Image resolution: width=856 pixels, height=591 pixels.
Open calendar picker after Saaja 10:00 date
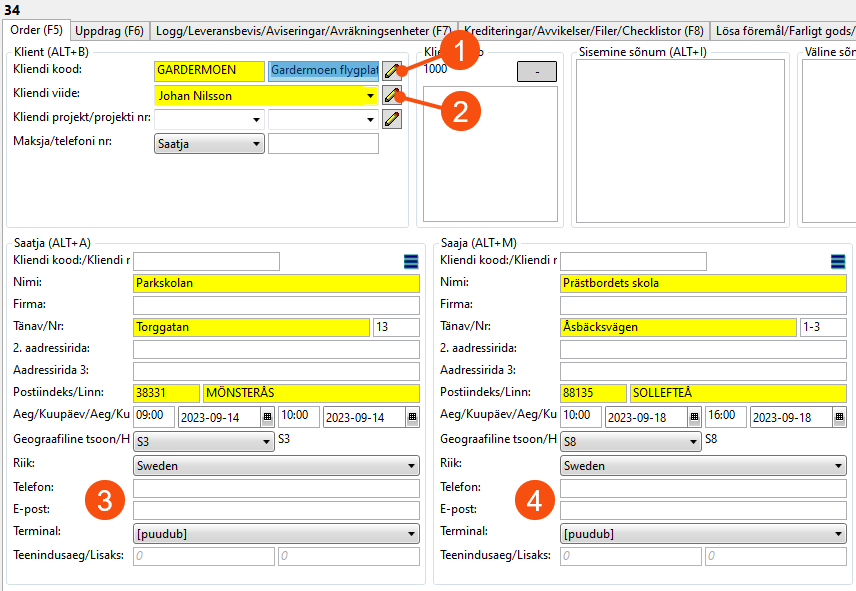point(694,417)
